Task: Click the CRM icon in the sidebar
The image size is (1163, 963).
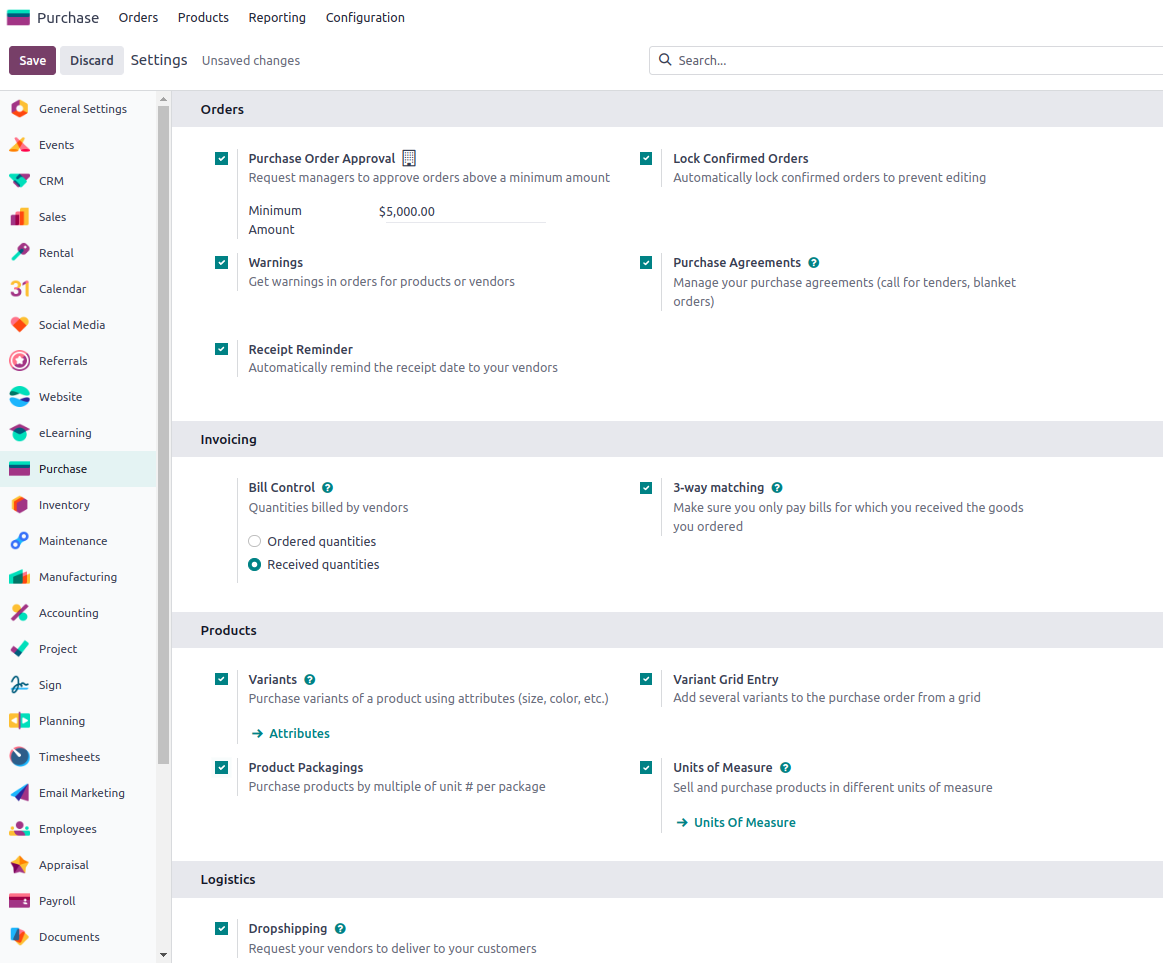Action: pos(19,180)
